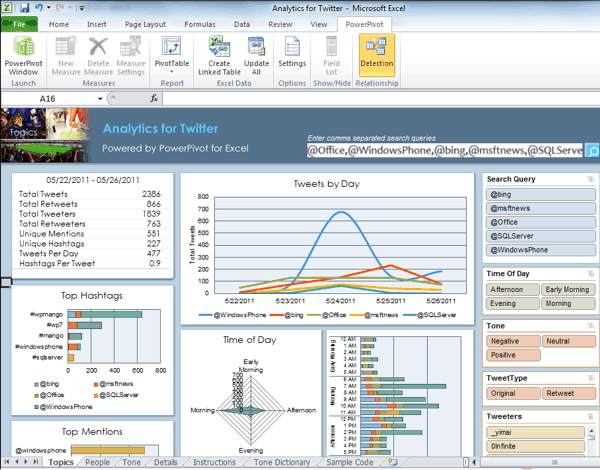Click the insert new worksheet icon
Image resolution: width=600 pixels, height=470 pixels.
[x=393, y=462]
